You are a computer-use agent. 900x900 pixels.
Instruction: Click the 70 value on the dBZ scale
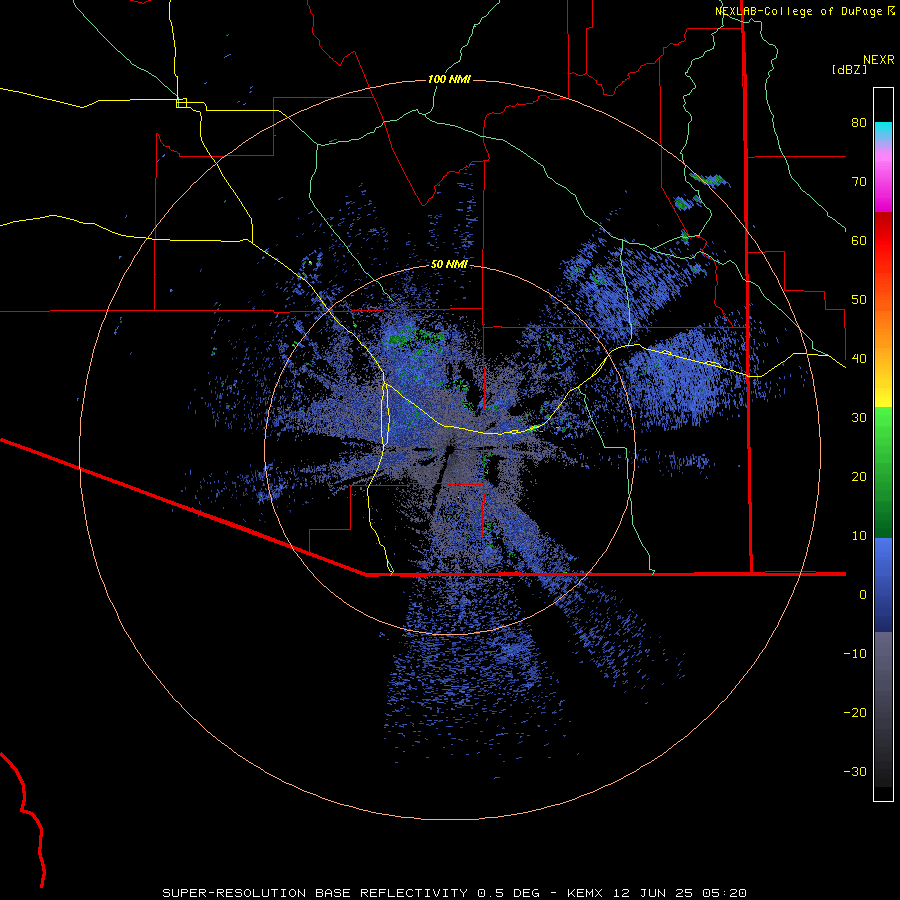point(859,182)
